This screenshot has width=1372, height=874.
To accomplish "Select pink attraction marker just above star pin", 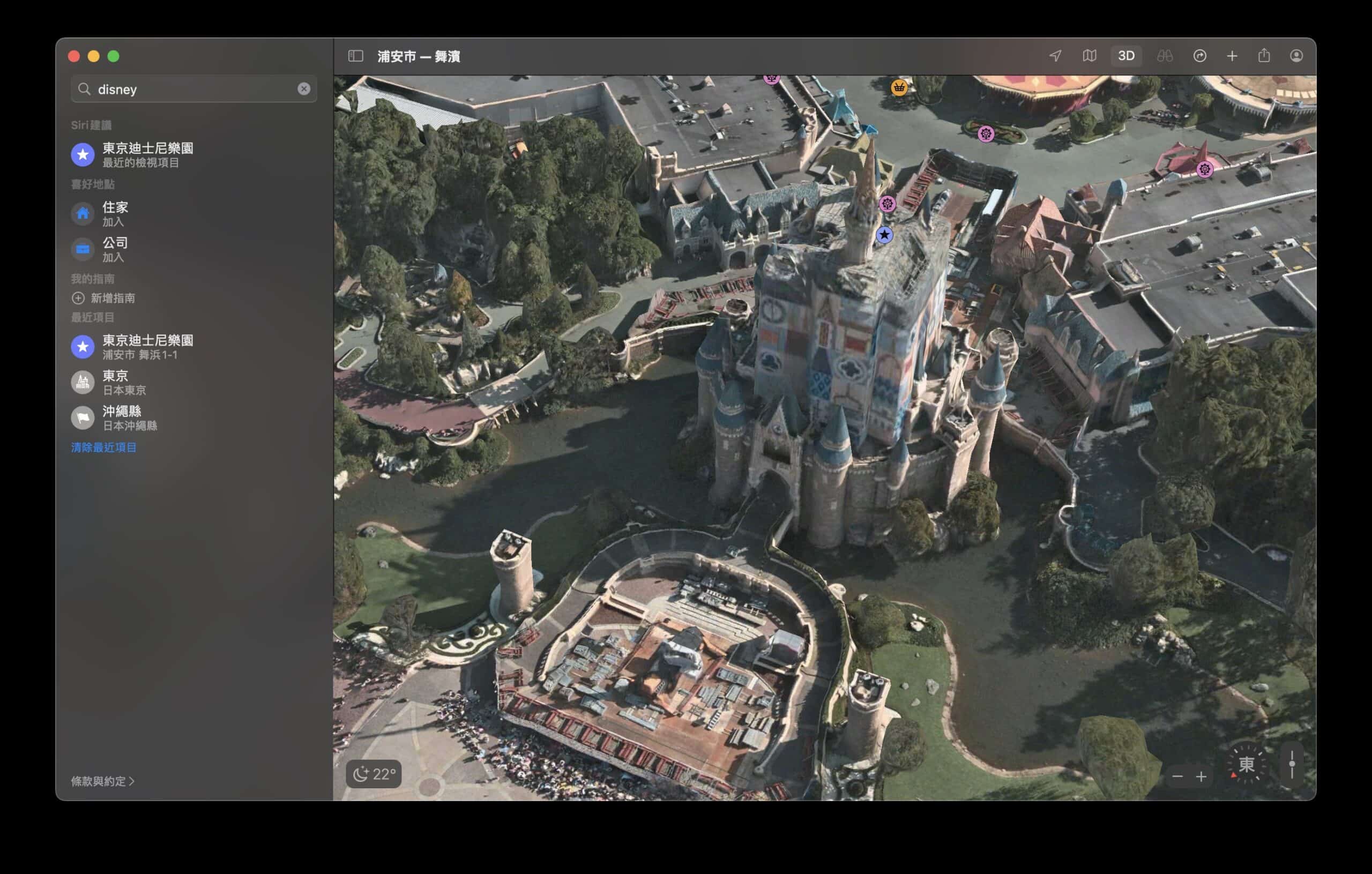I will click(x=887, y=204).
